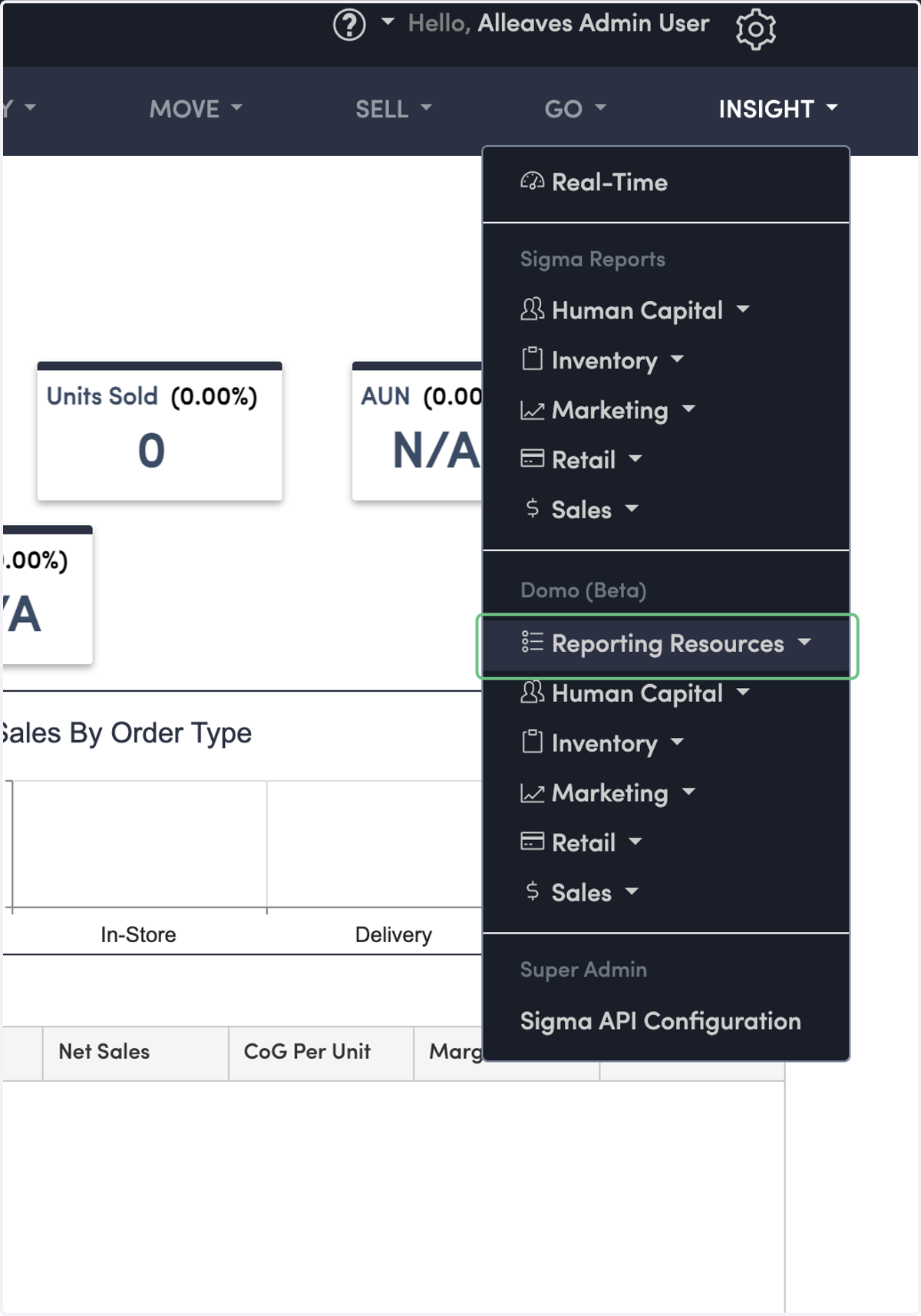Click the Real-Time gauge icon

(532, 181)
